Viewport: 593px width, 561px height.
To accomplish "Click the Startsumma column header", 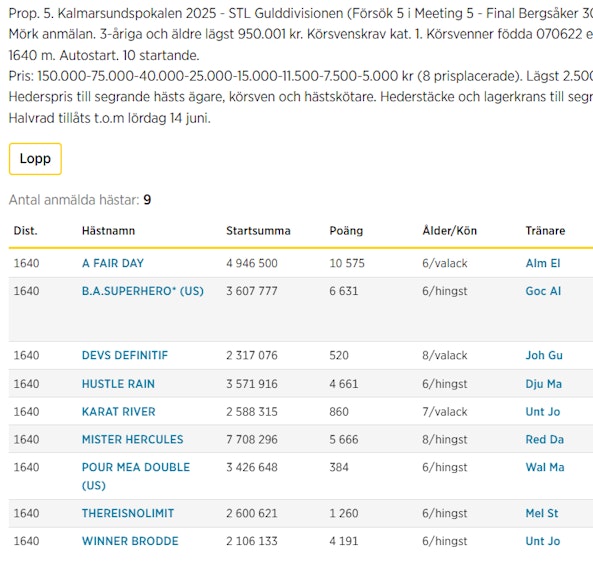I will coord(258,231).
